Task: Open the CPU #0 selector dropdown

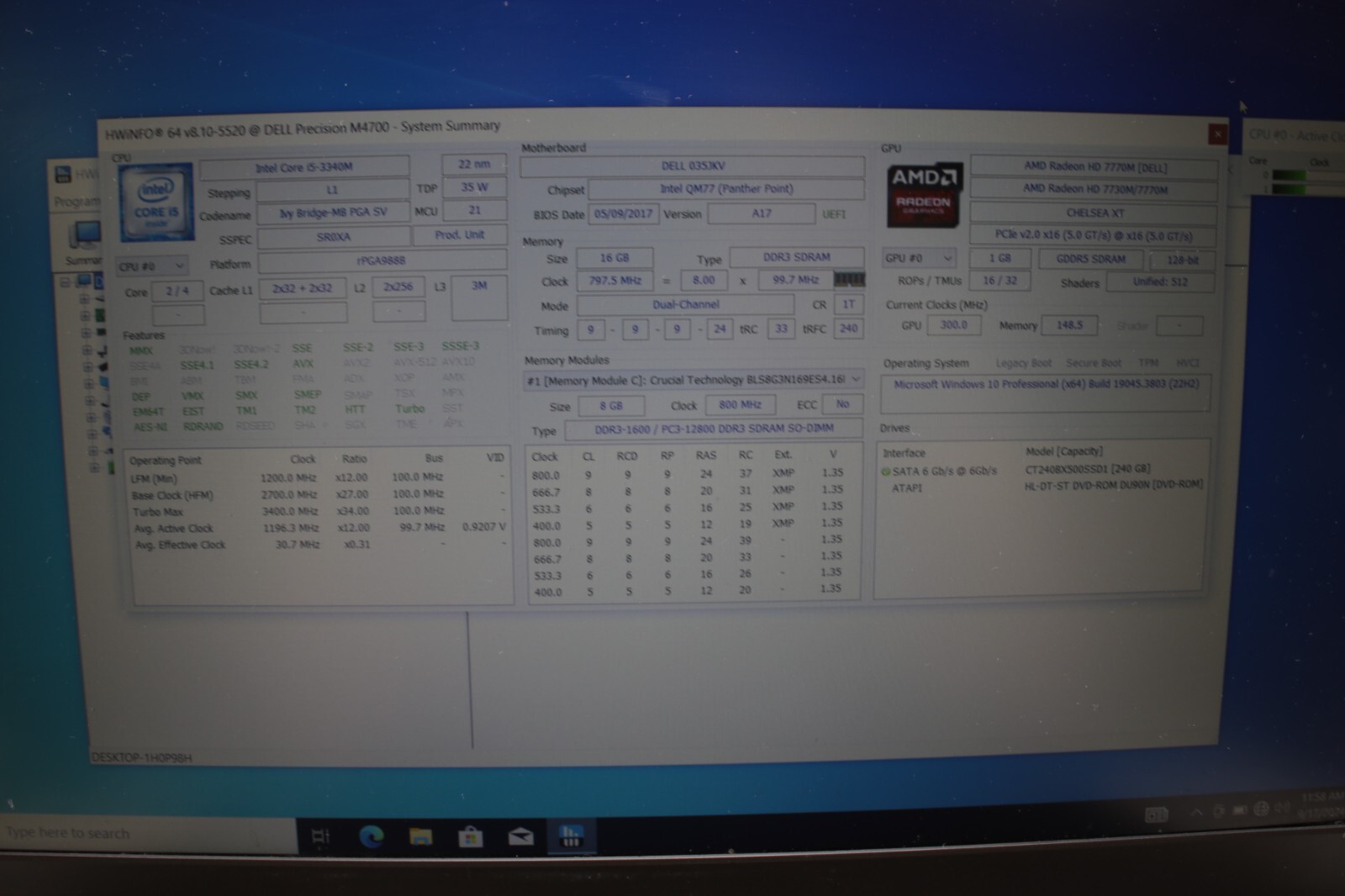Action: pyautogui.click(x=152, y=266)
